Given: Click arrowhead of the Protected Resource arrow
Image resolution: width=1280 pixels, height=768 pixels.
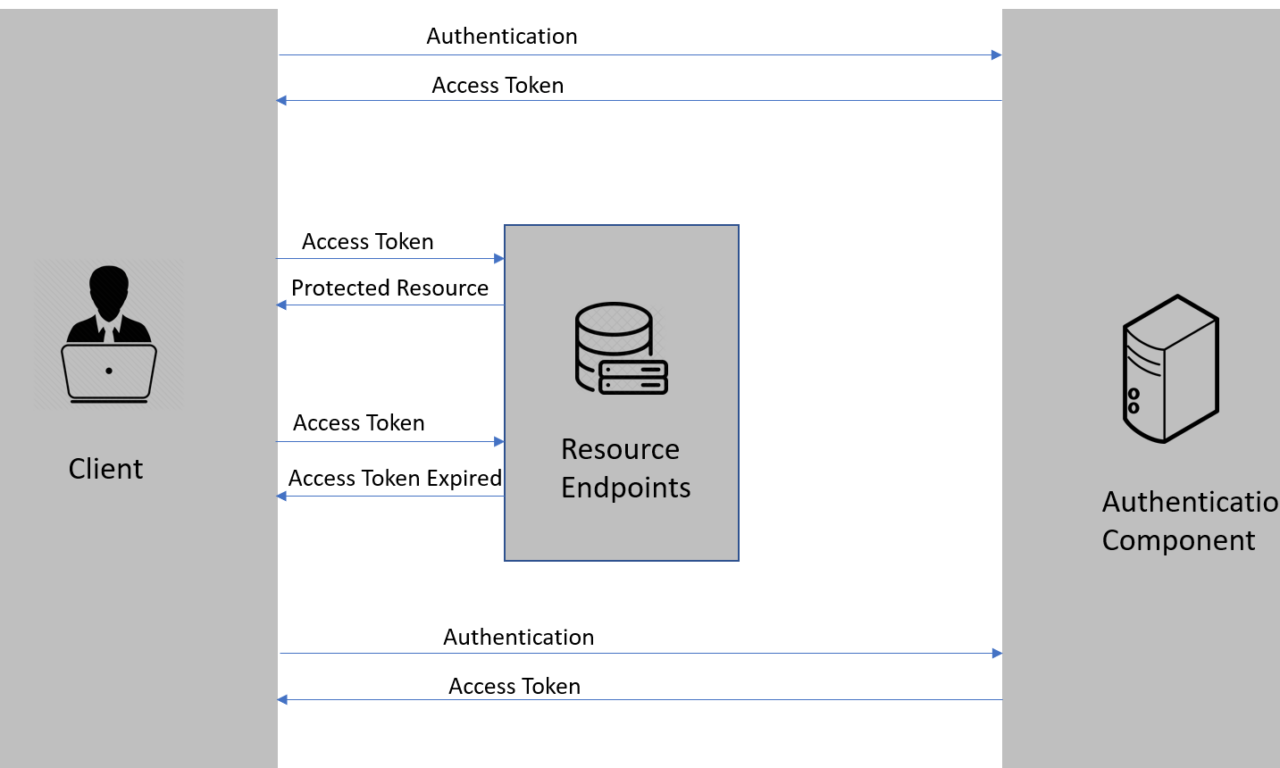Looking at the screenshot, I should pos(282,305).
